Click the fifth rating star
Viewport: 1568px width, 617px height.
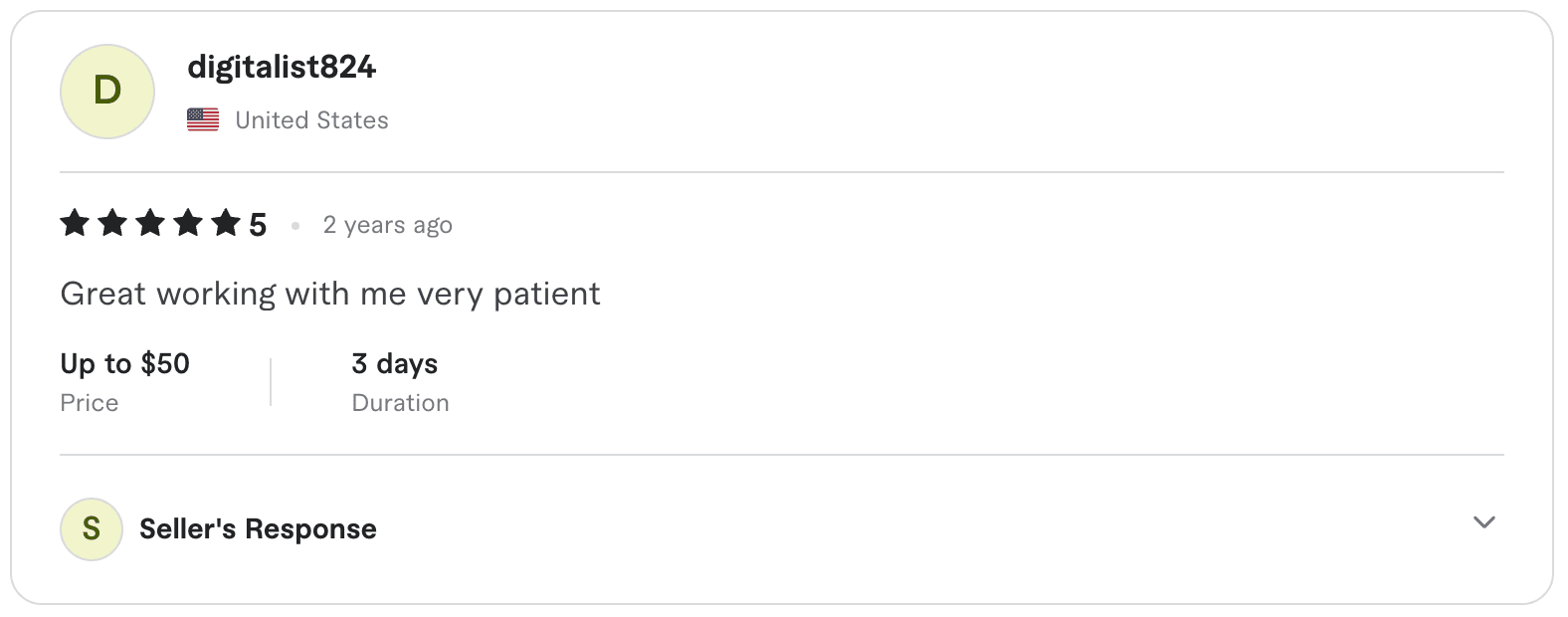tap(226, 223)
